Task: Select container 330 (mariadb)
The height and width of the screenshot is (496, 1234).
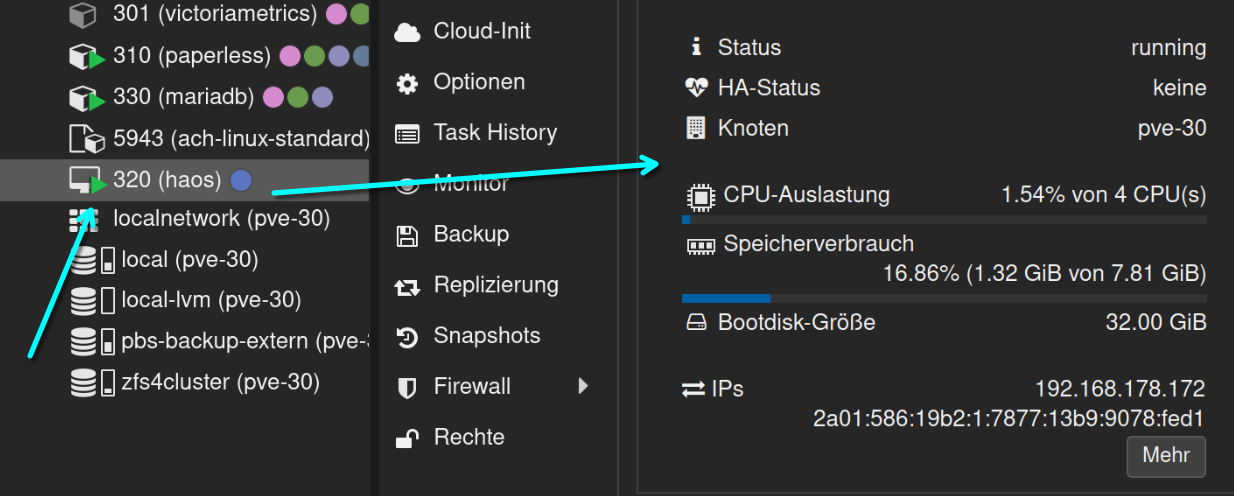Action: point(186,97)
